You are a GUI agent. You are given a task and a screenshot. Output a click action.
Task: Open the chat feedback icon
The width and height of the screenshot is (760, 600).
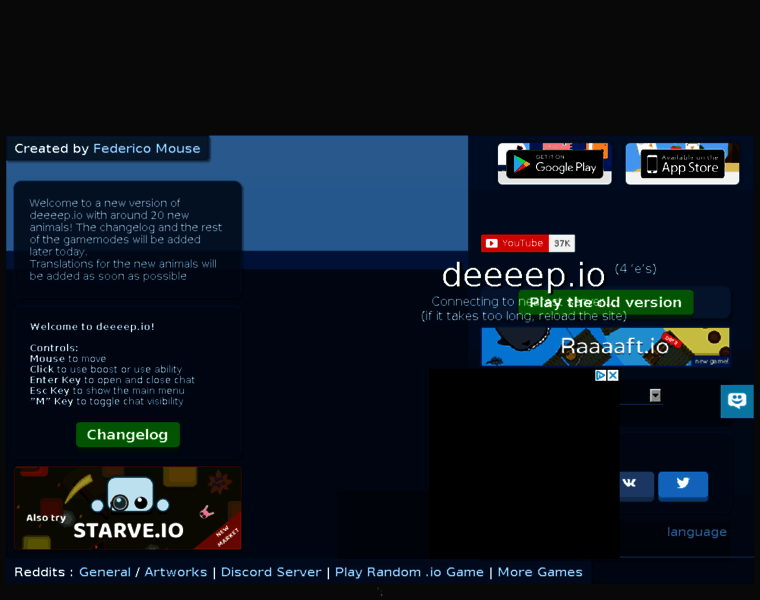(x=737, y=401)
